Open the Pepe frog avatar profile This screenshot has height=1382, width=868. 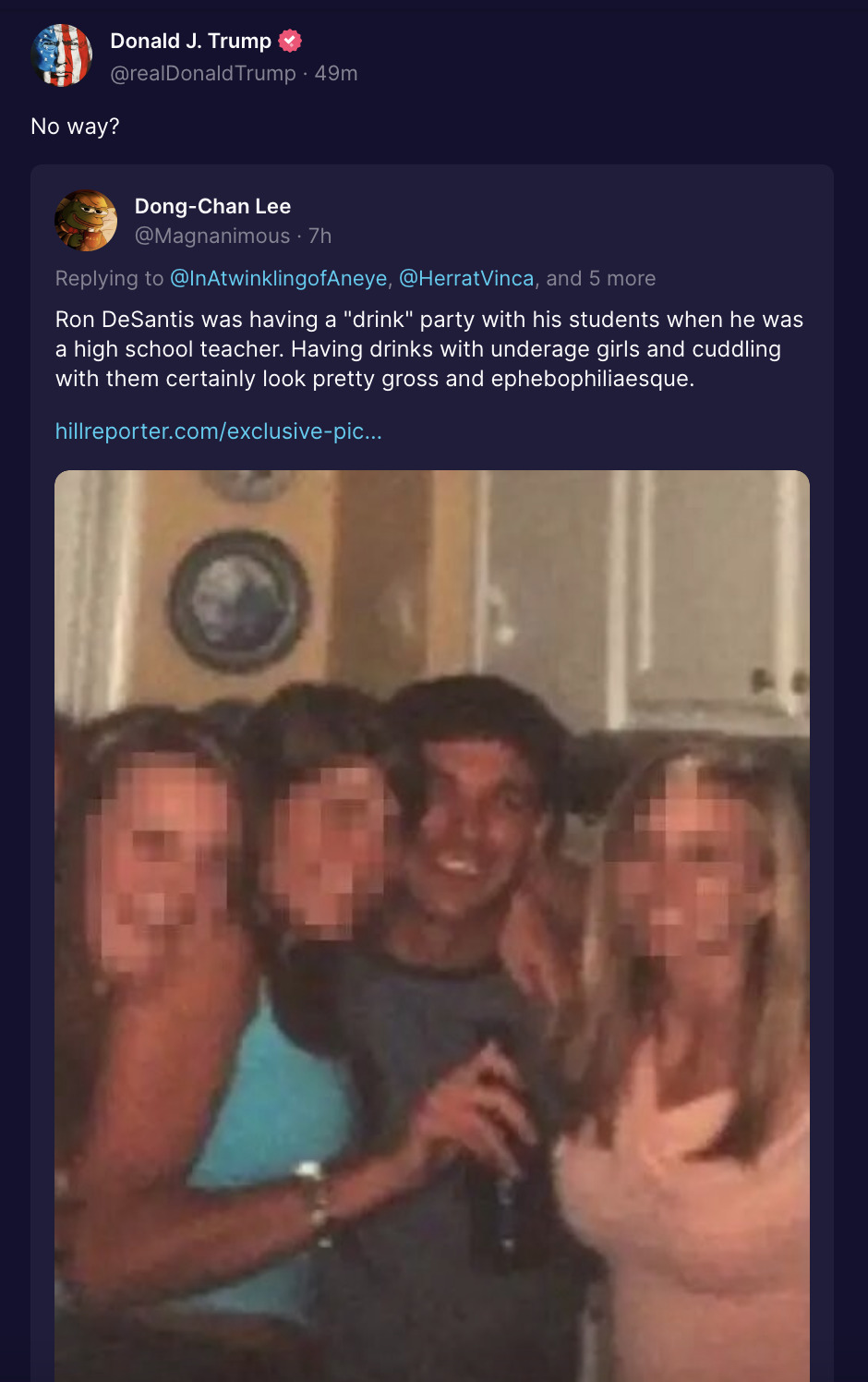click(x=86, y=221)
